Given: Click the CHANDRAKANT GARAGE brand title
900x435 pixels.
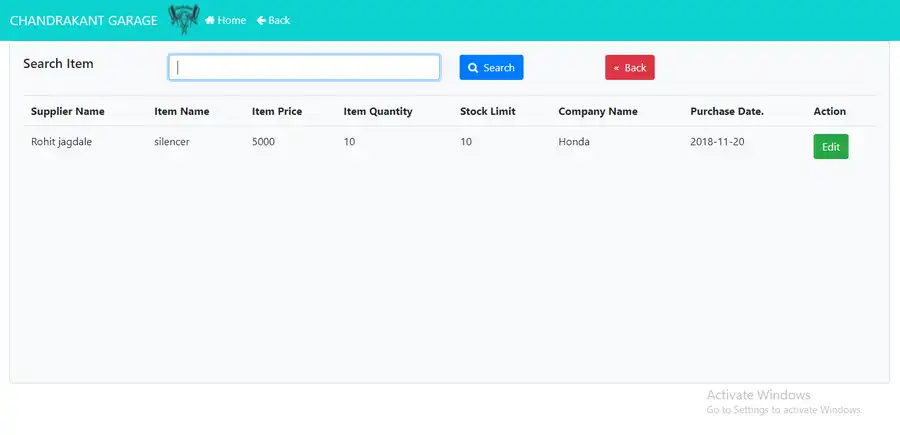Looking at the screenshot, I should click(x=83, y=20).
